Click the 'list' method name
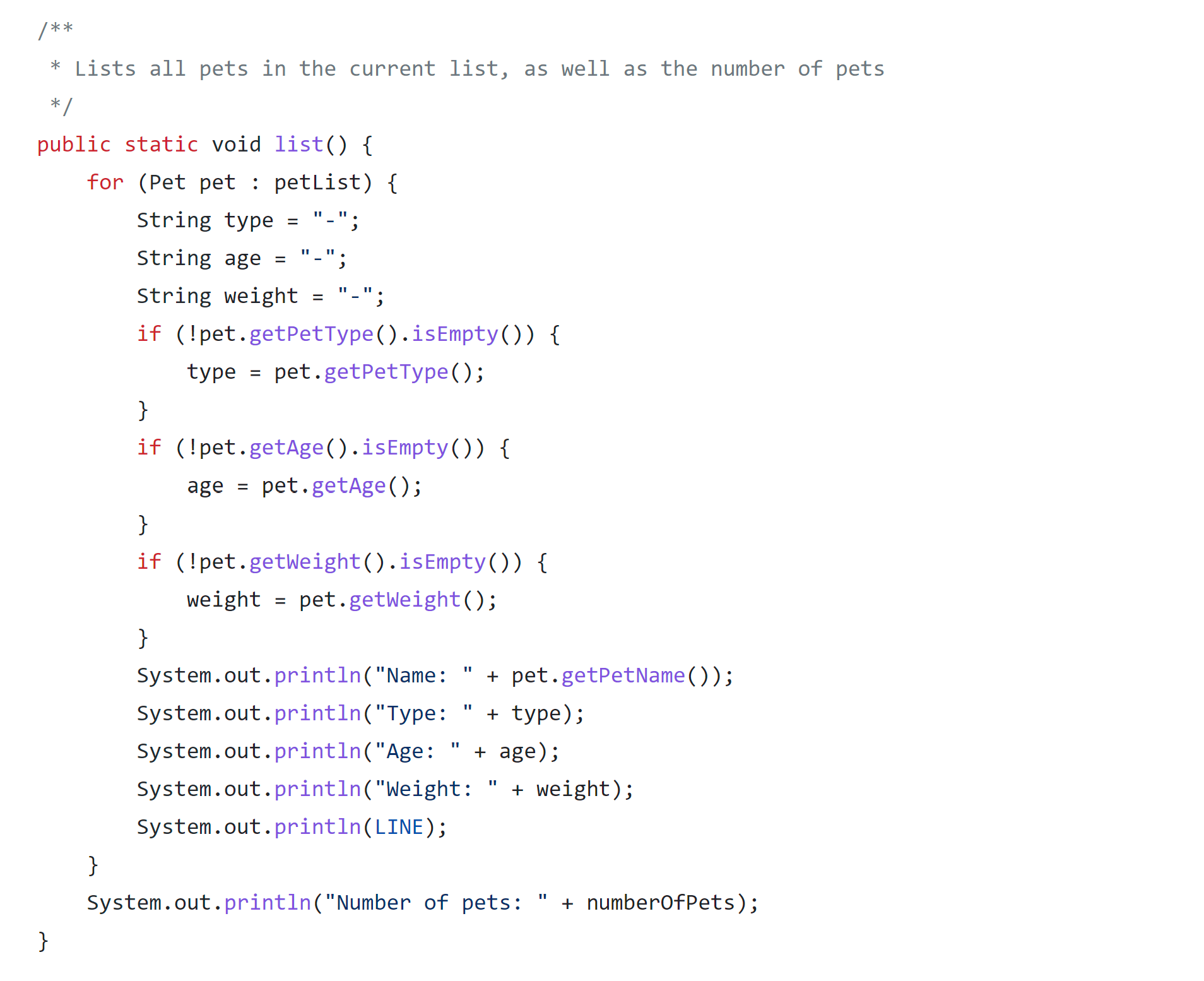Screen dimensions: 1204x981 pos(298,145)
